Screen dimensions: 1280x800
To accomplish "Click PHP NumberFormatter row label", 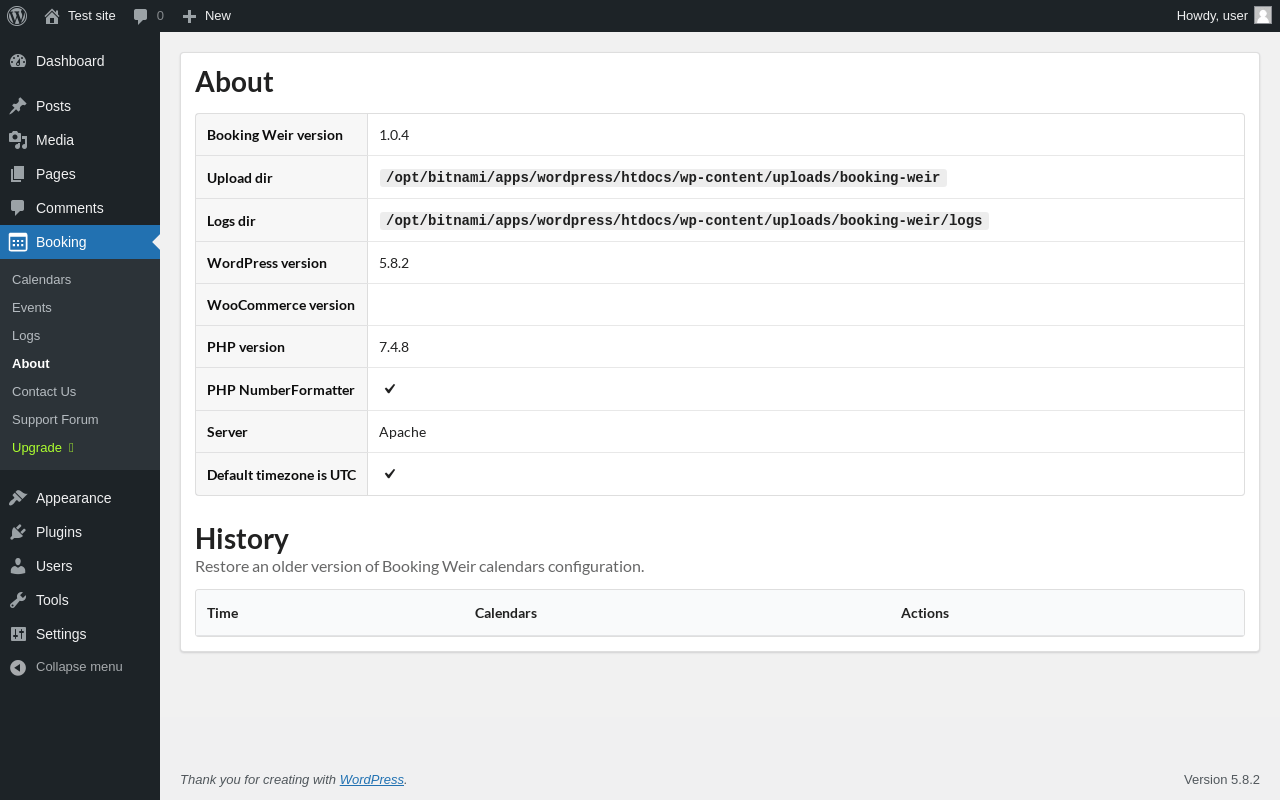I will 281,390.
